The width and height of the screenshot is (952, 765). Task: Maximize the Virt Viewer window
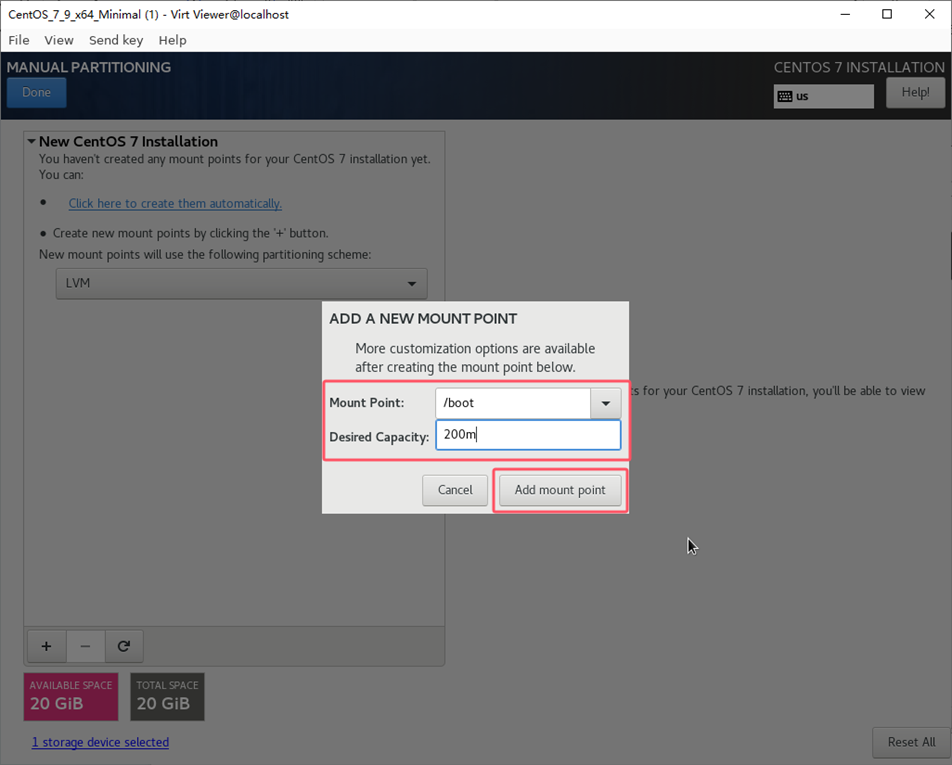coord(887,14)
